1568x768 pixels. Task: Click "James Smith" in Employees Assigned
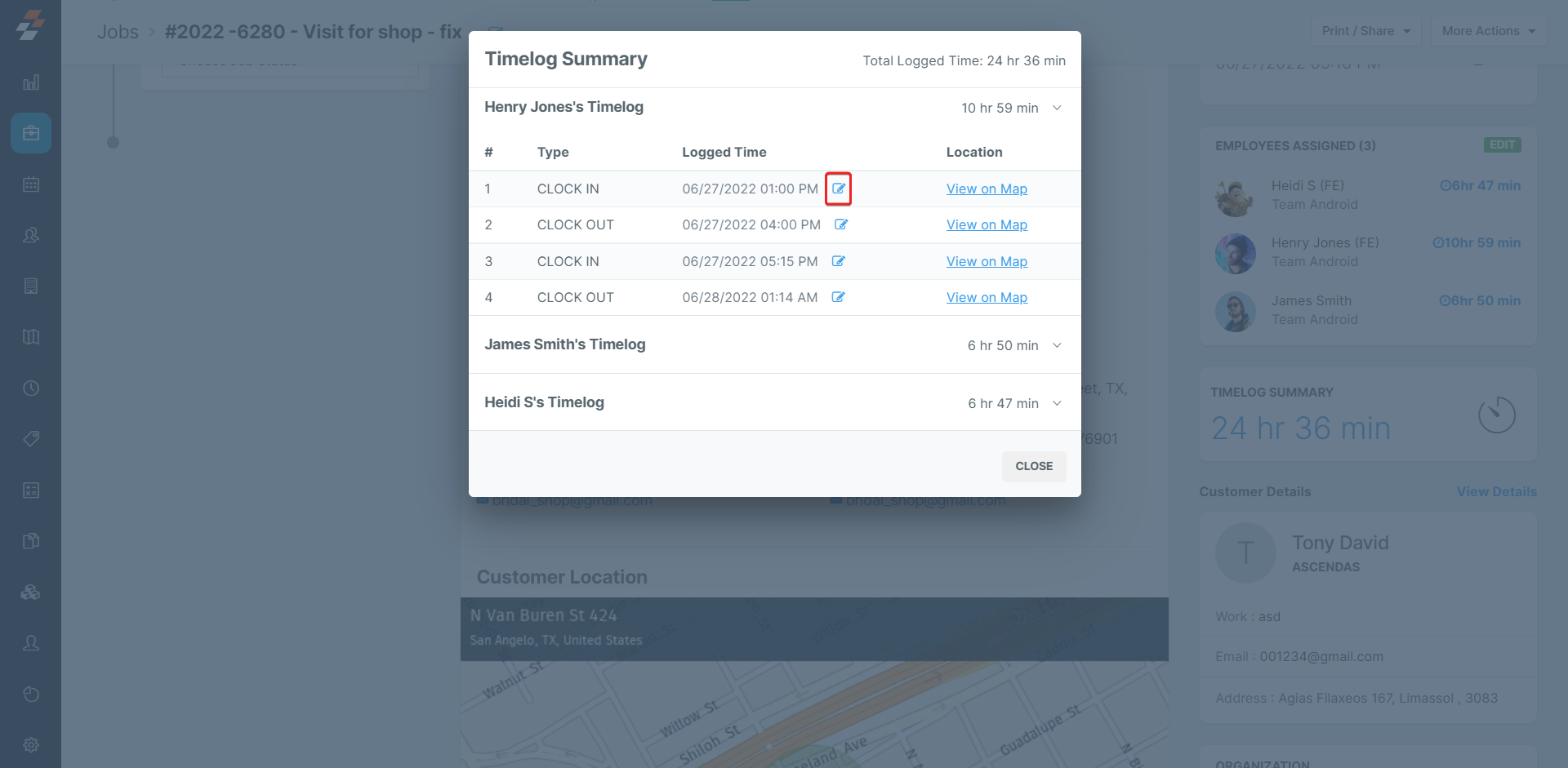pyautogui.click(x=1312, y=300)
